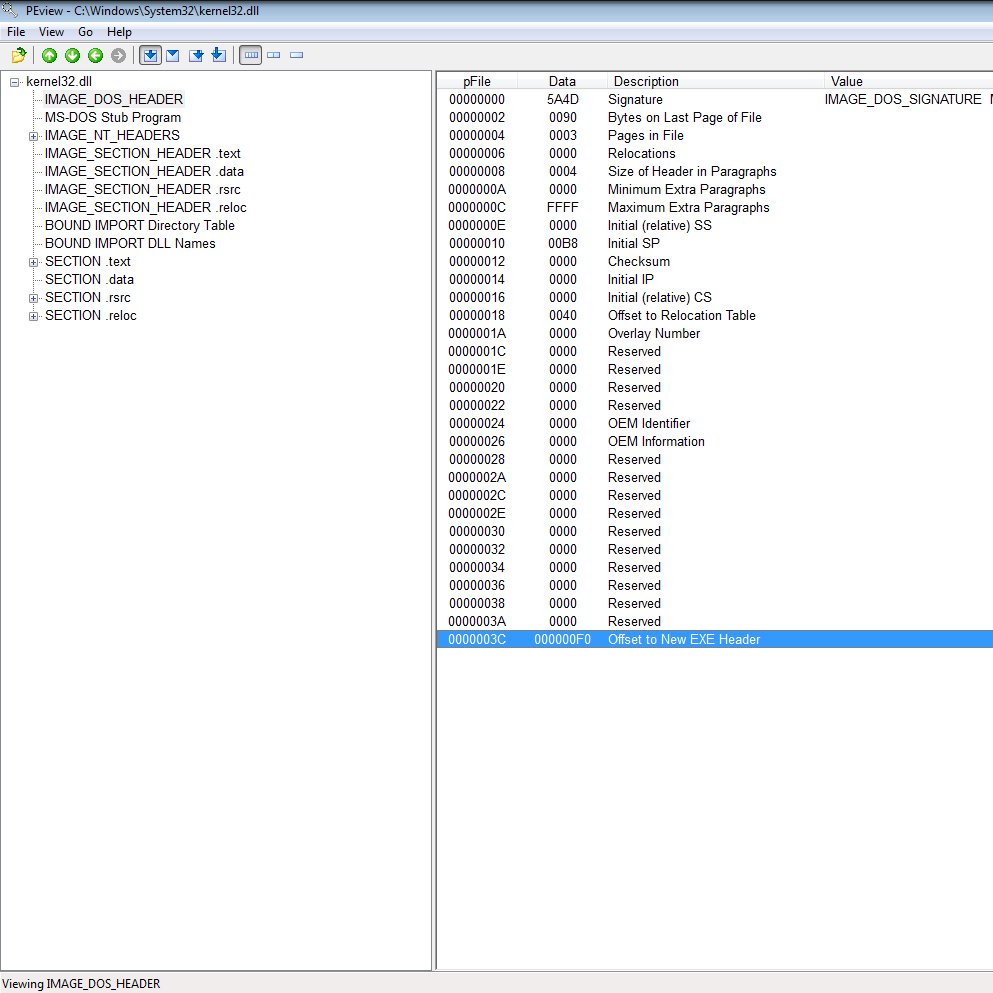Toggle the four-cell width view icon
This screenshot has width=993, height=993.
click(x=251, y=56)
